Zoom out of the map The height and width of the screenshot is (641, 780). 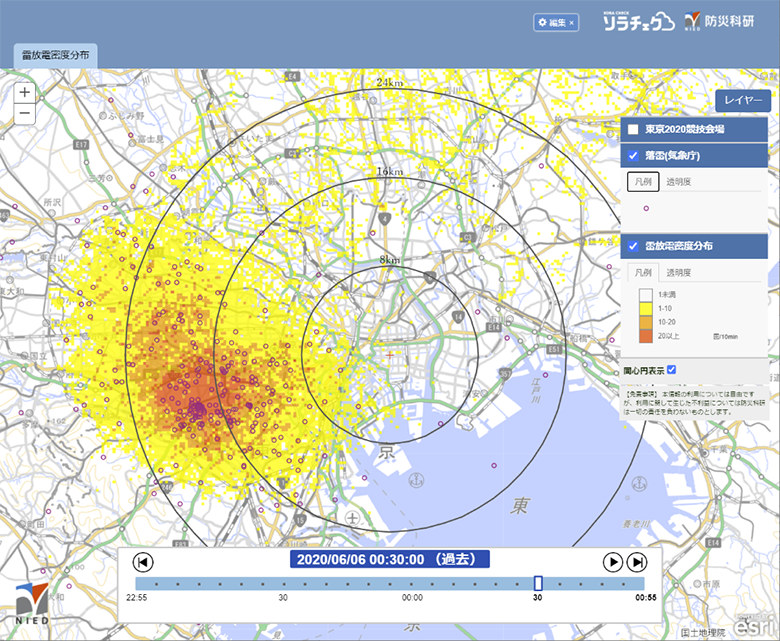point(25,113)
